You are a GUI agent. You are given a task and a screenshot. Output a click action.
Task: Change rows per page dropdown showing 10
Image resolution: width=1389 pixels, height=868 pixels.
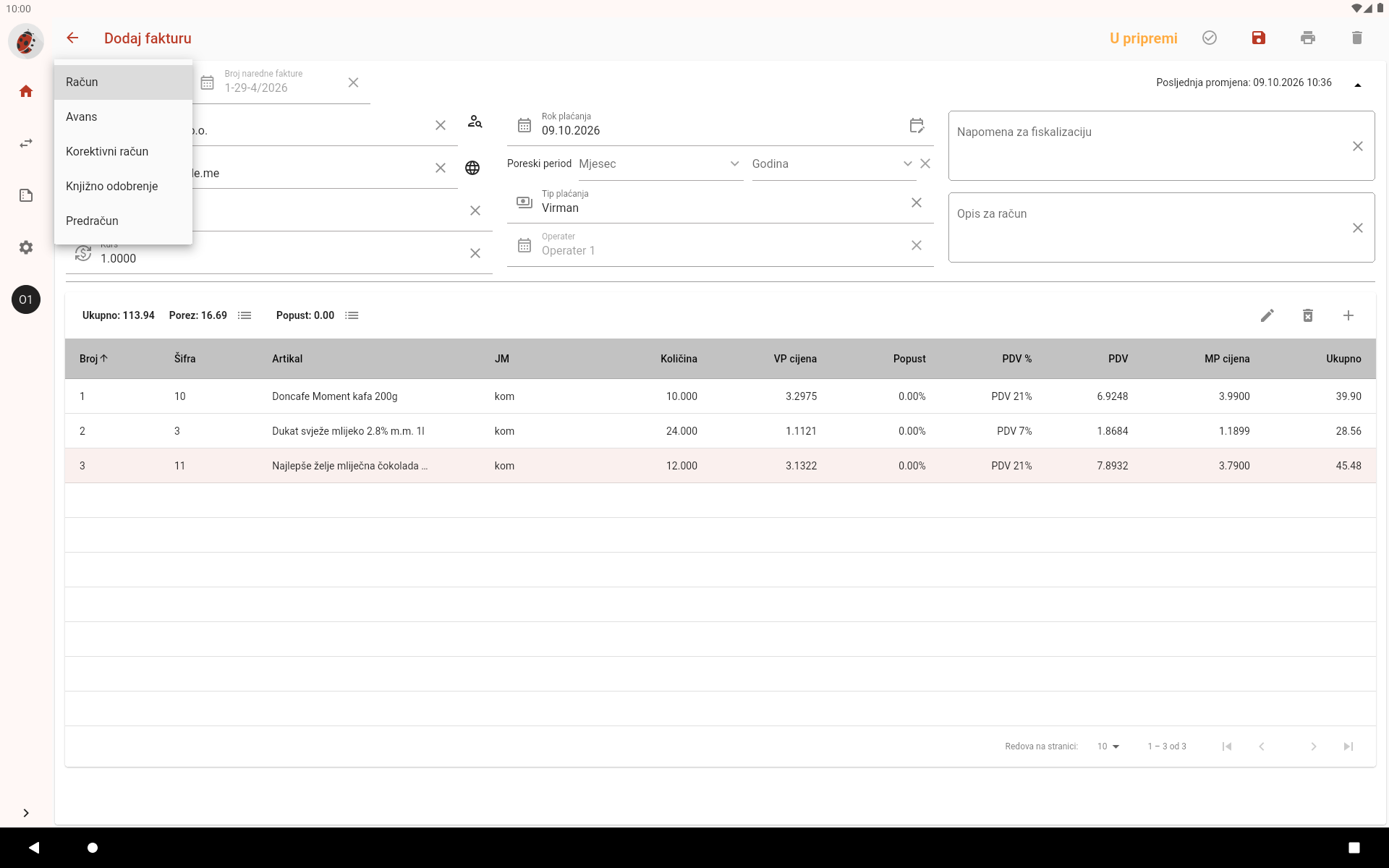click(1108, 746)
